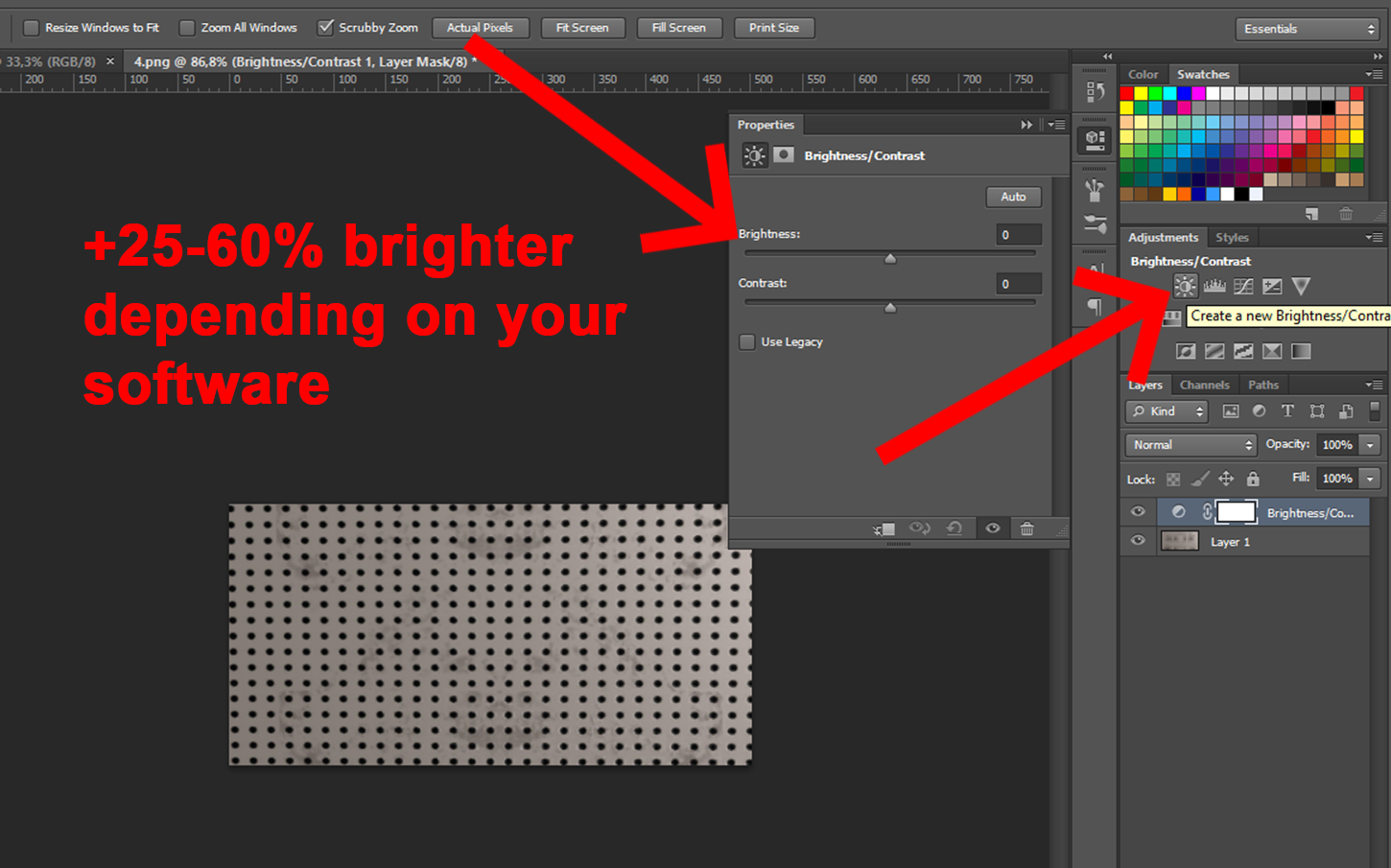
Task: Open the Opacity slider dropdown arrow
Action: point(1370,445)
